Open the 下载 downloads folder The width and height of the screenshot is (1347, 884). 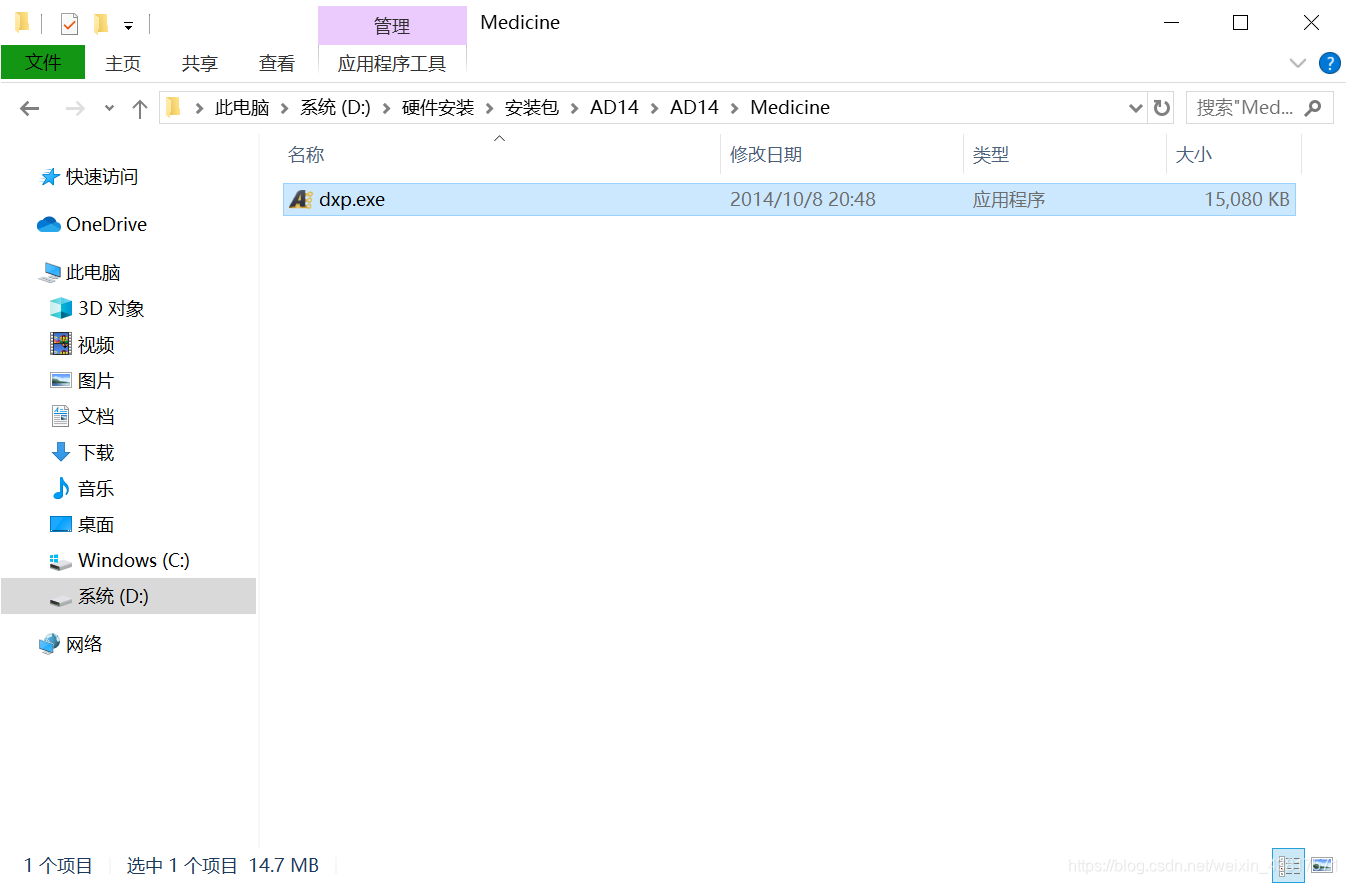tap(96, 452)
